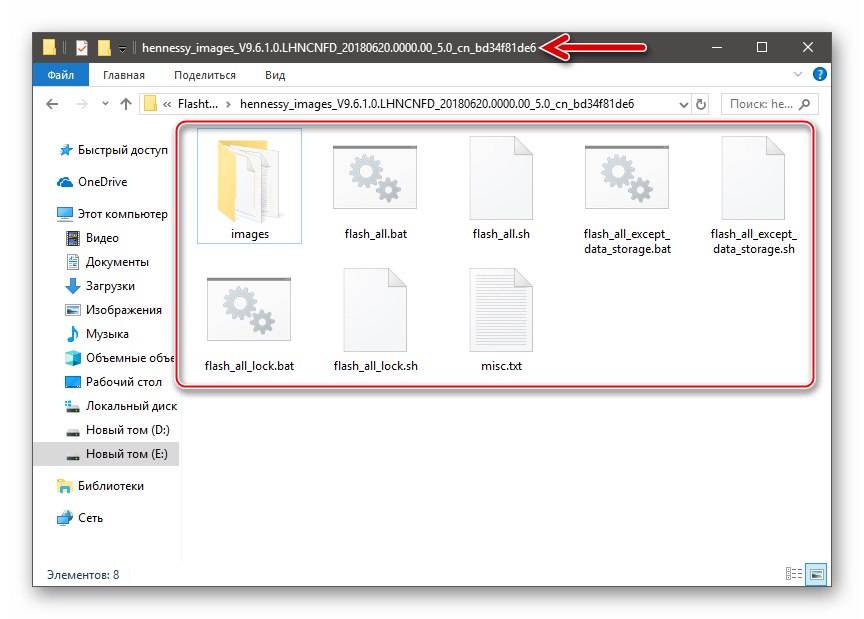Select Быстрый доступ in navigation pane
Image resolution: width=864 pixels, height=619 pixels.
(x=114, y=150)
